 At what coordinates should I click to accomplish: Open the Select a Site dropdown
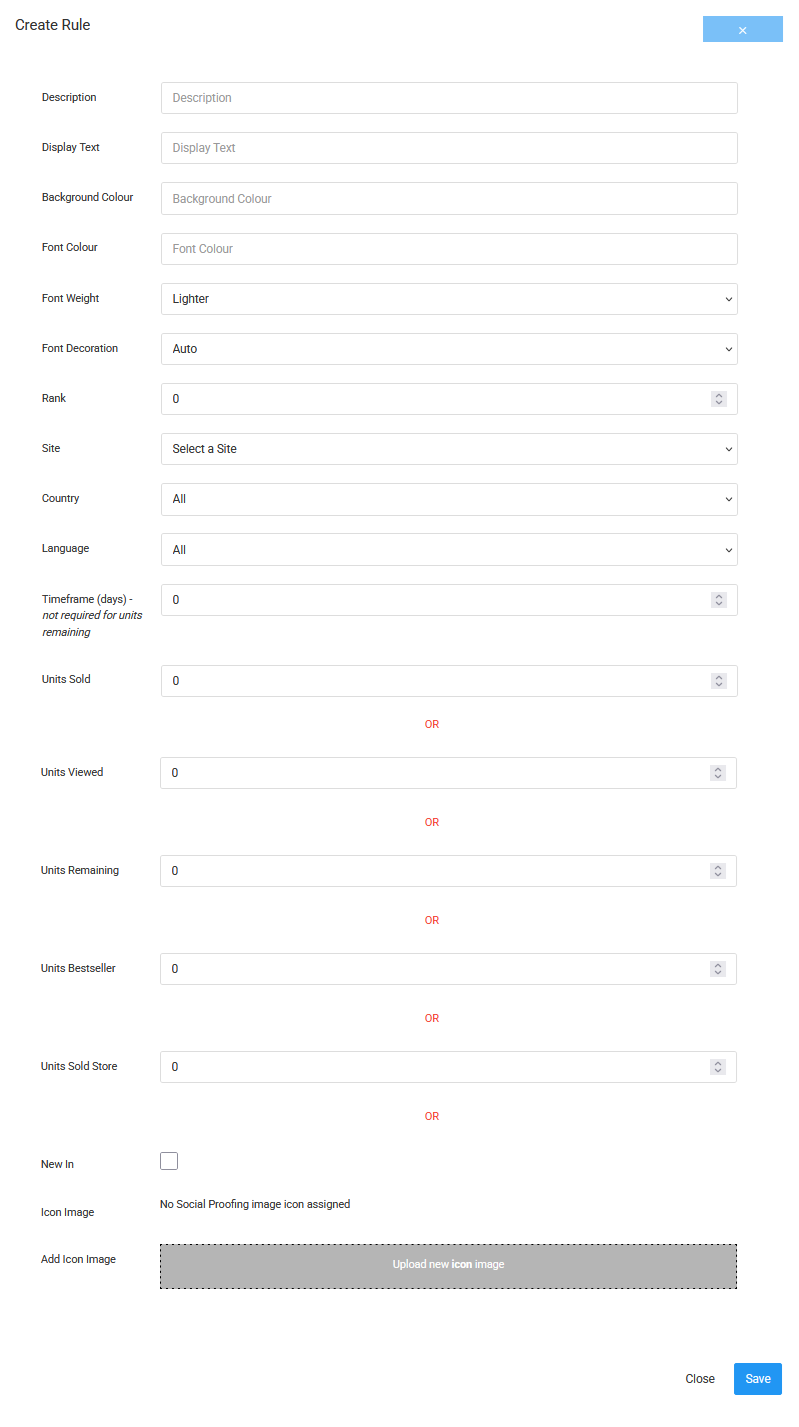pyautogui.click(x=448, y=449)
